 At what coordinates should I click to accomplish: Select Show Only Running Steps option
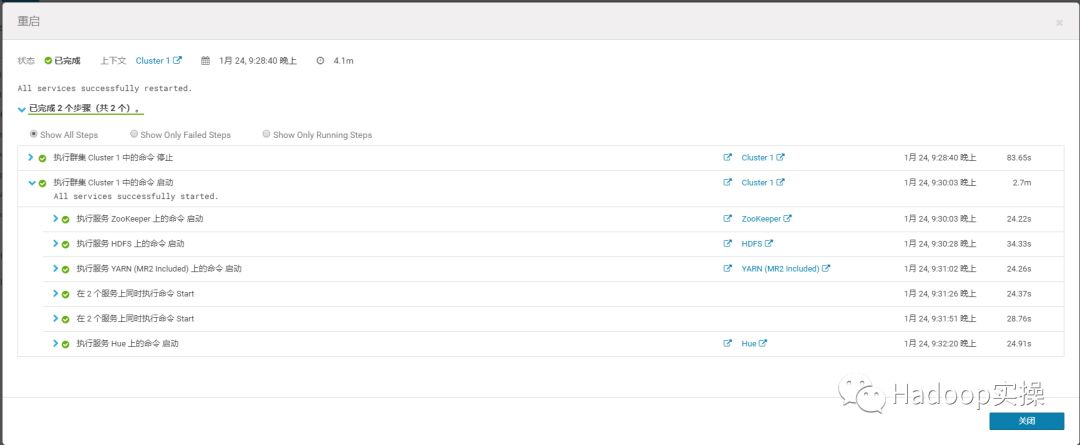267,134
